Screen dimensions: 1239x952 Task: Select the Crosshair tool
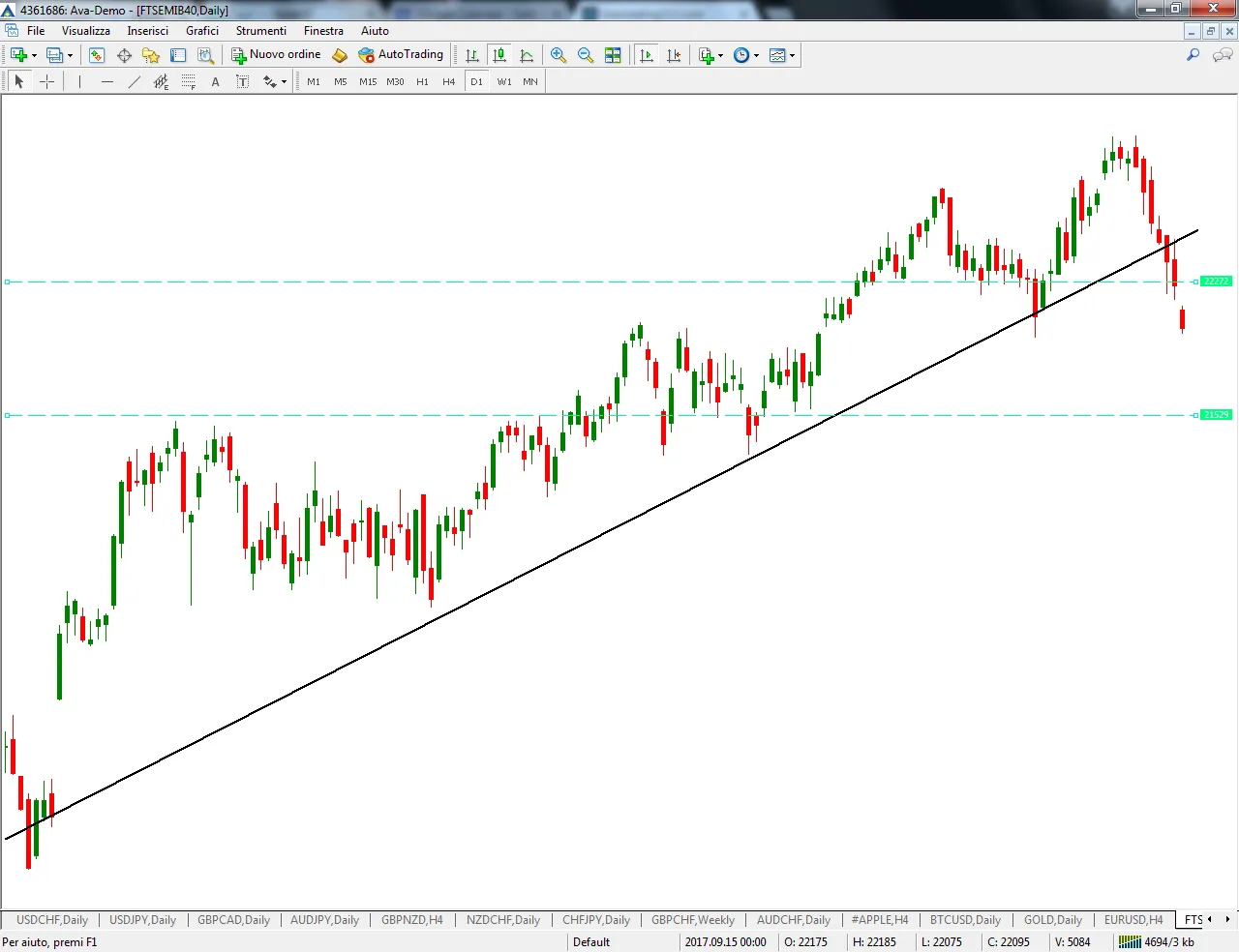(46, 81)
